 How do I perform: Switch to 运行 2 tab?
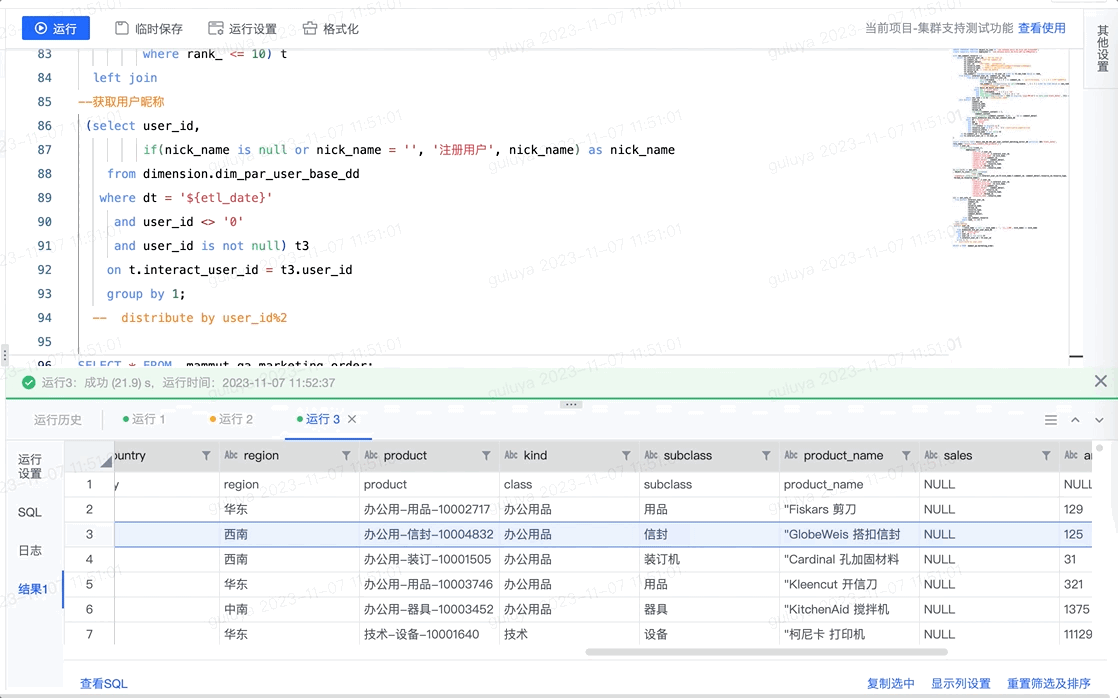(231, 419)
